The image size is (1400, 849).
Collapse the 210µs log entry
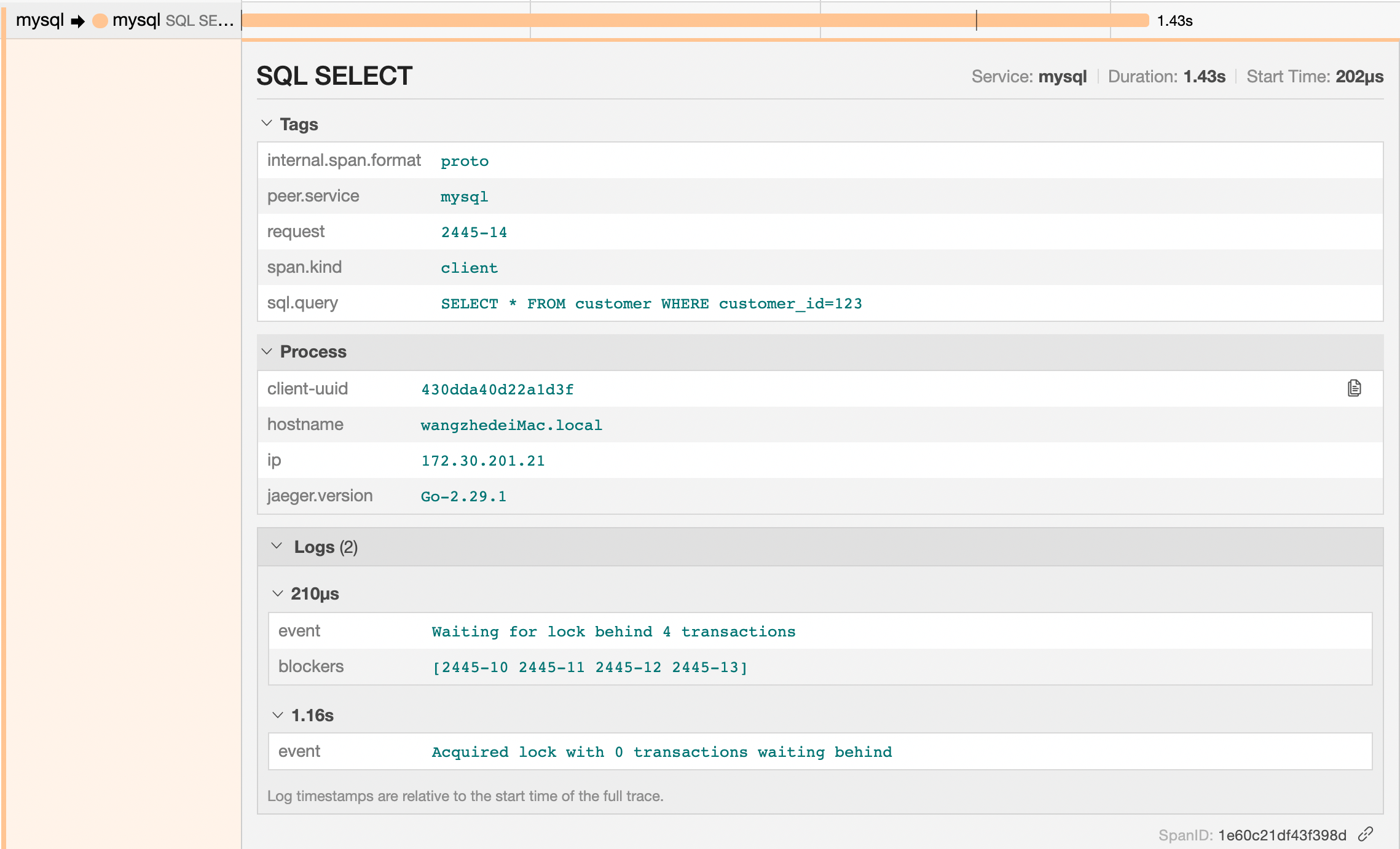point(313,593)
